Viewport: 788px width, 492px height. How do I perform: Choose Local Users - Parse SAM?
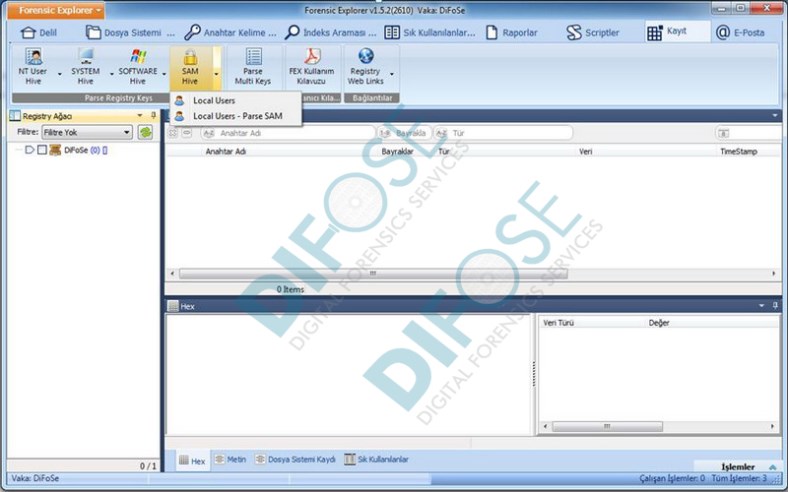click(236, 116)
